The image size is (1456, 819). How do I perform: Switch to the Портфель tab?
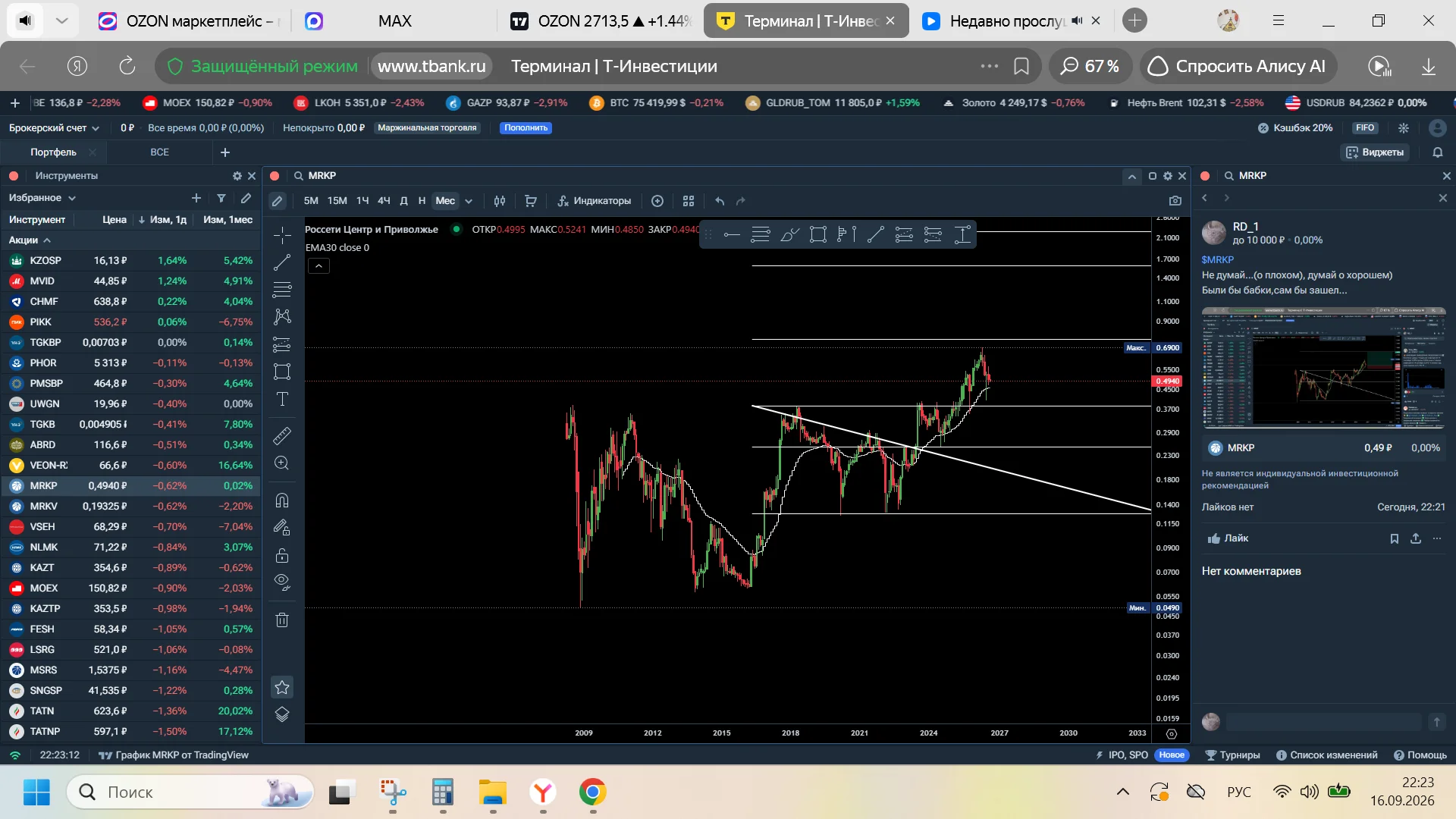[x=53, y=152]
